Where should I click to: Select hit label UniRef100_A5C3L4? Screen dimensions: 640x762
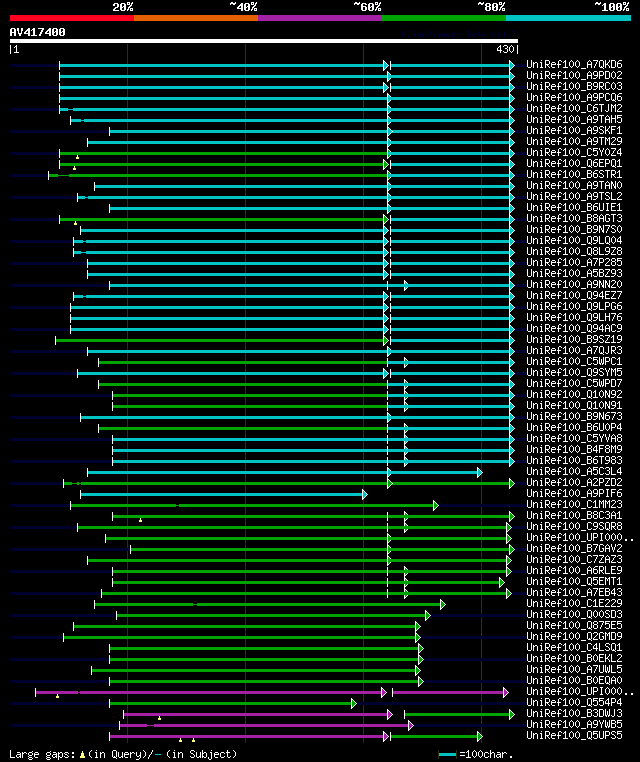(x=574, y=471)
